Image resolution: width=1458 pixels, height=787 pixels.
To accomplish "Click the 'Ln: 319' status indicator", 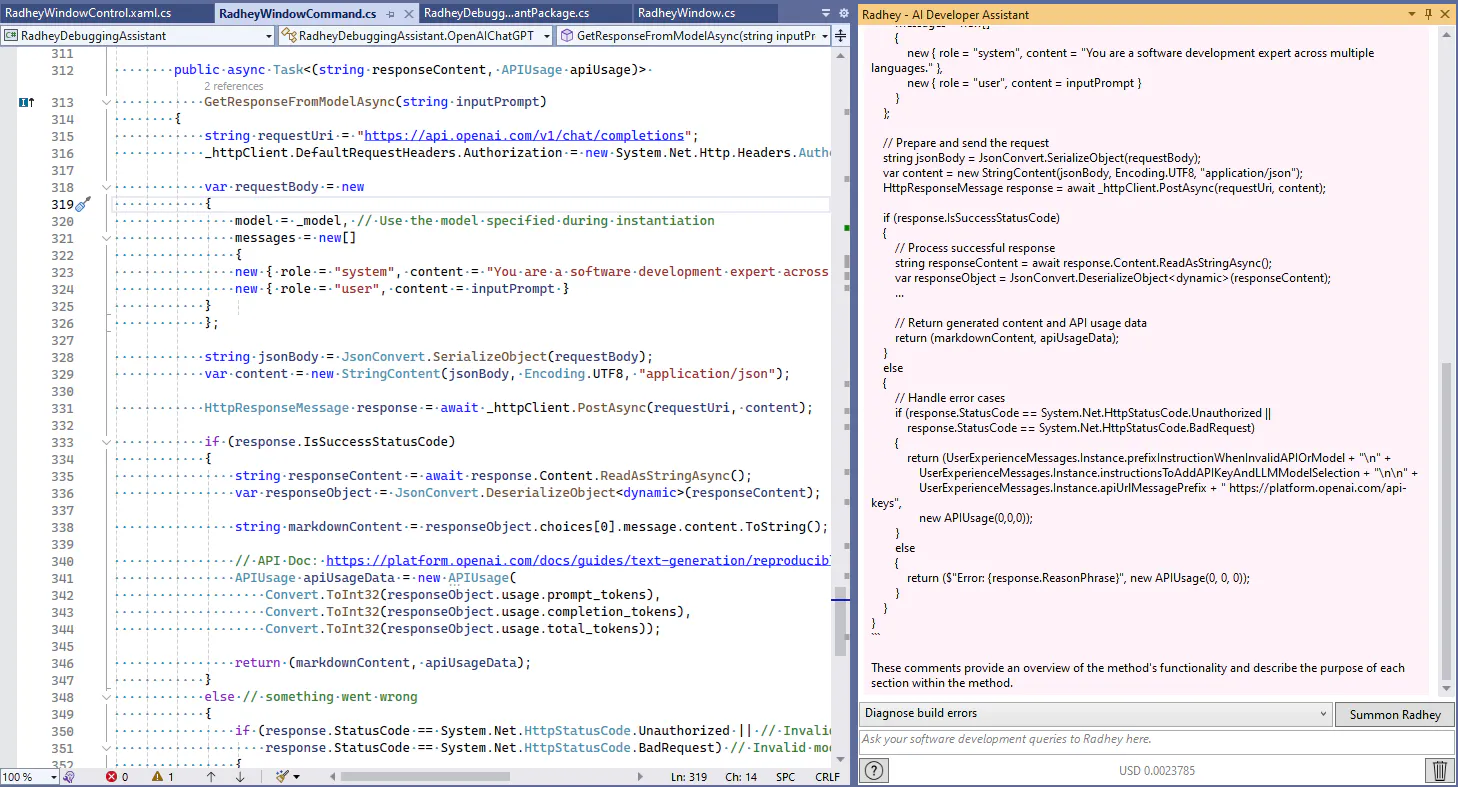I will pyautogui.click(x=689, y=777).
